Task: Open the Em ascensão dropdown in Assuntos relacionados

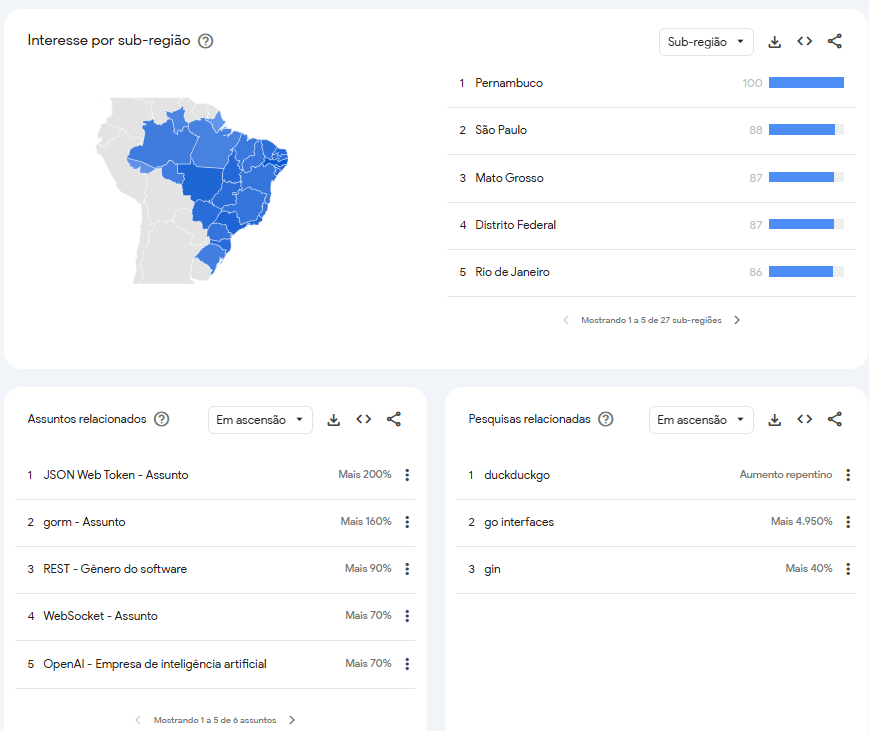Action: [260, 419]
